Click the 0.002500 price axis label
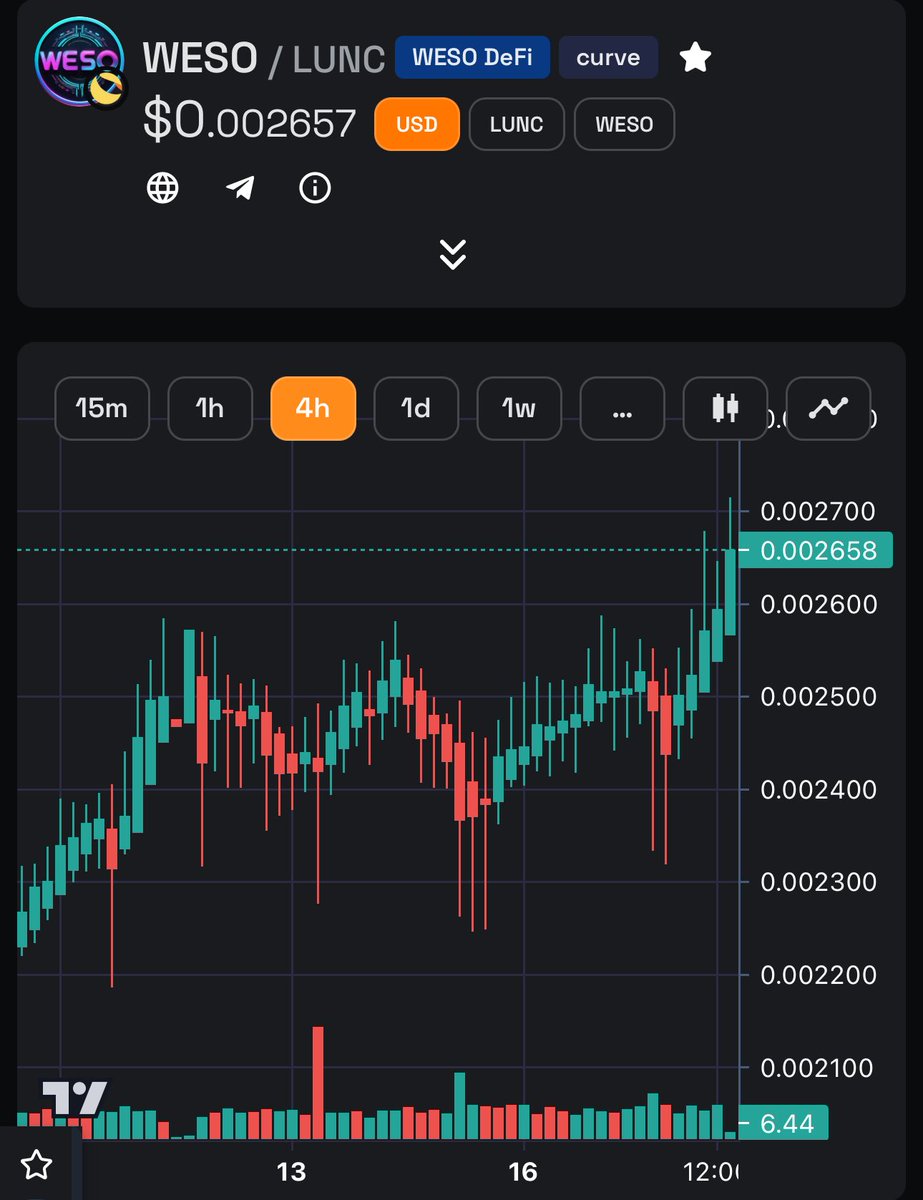 pos(818,697)
